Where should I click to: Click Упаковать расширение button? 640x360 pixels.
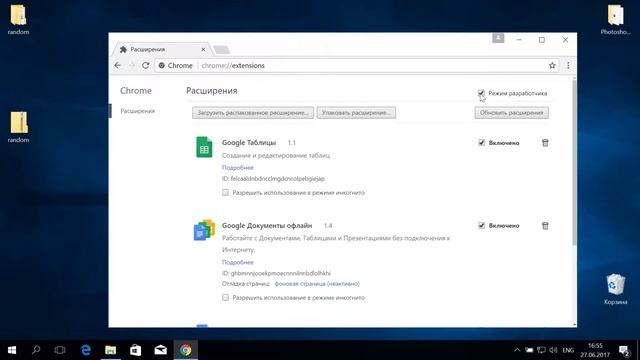tap(356, 113)
